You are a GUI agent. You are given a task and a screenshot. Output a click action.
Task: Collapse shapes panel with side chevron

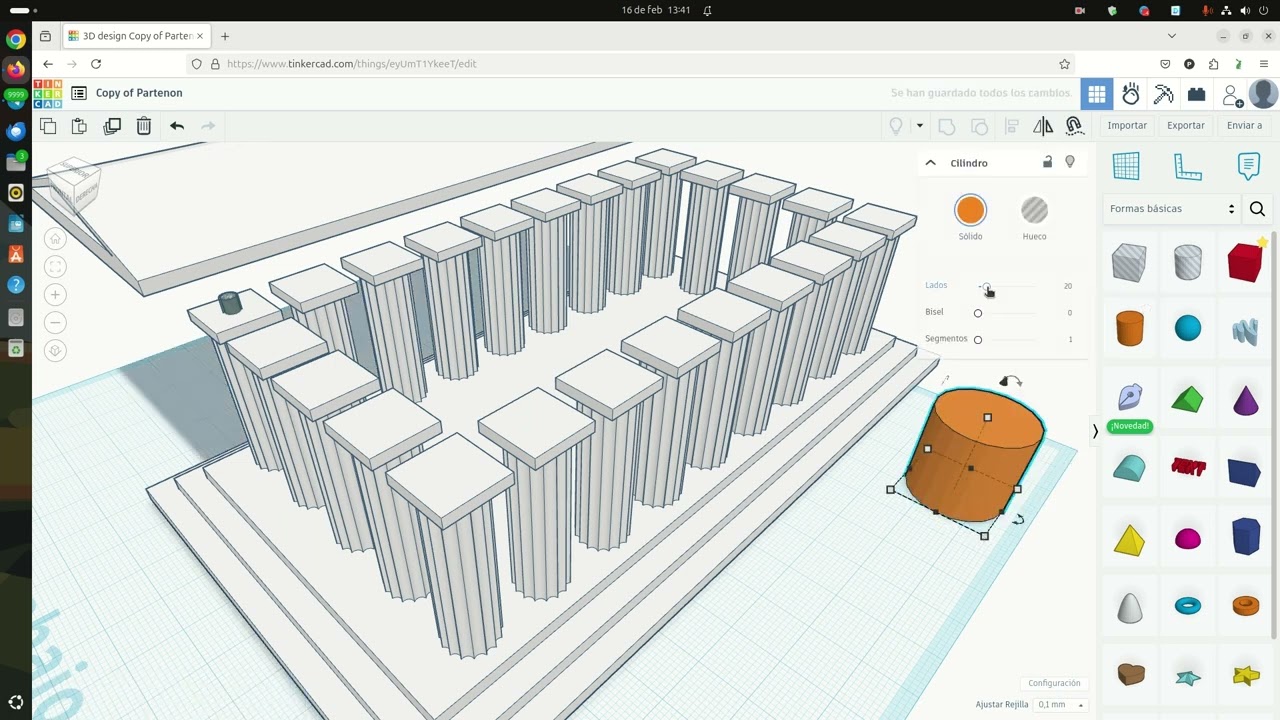tap(1095, 431)
